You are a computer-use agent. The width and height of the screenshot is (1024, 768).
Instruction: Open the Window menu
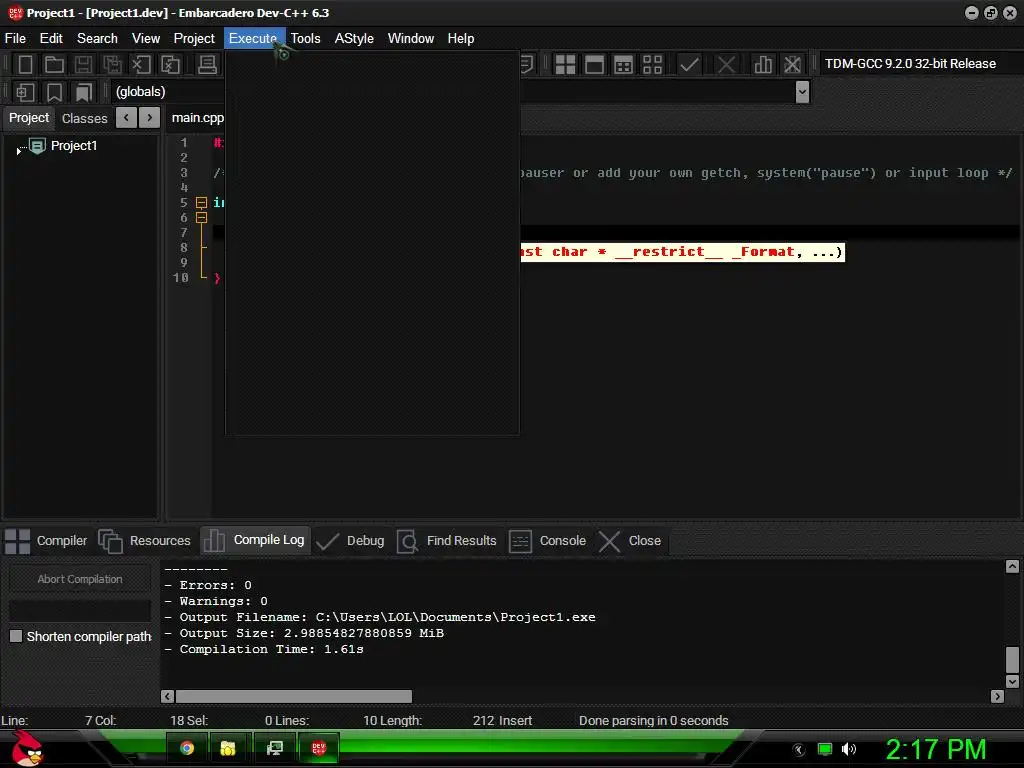(411, 39)
